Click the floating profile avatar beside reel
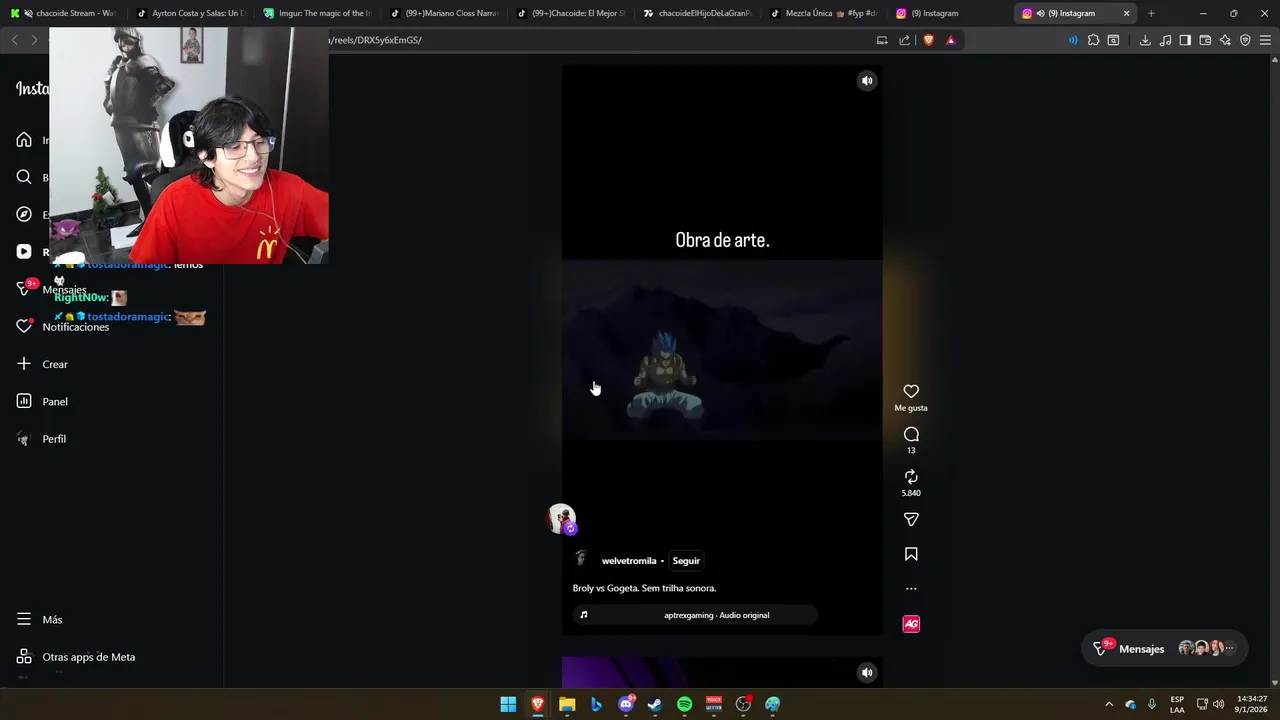 tap(561, 519)
